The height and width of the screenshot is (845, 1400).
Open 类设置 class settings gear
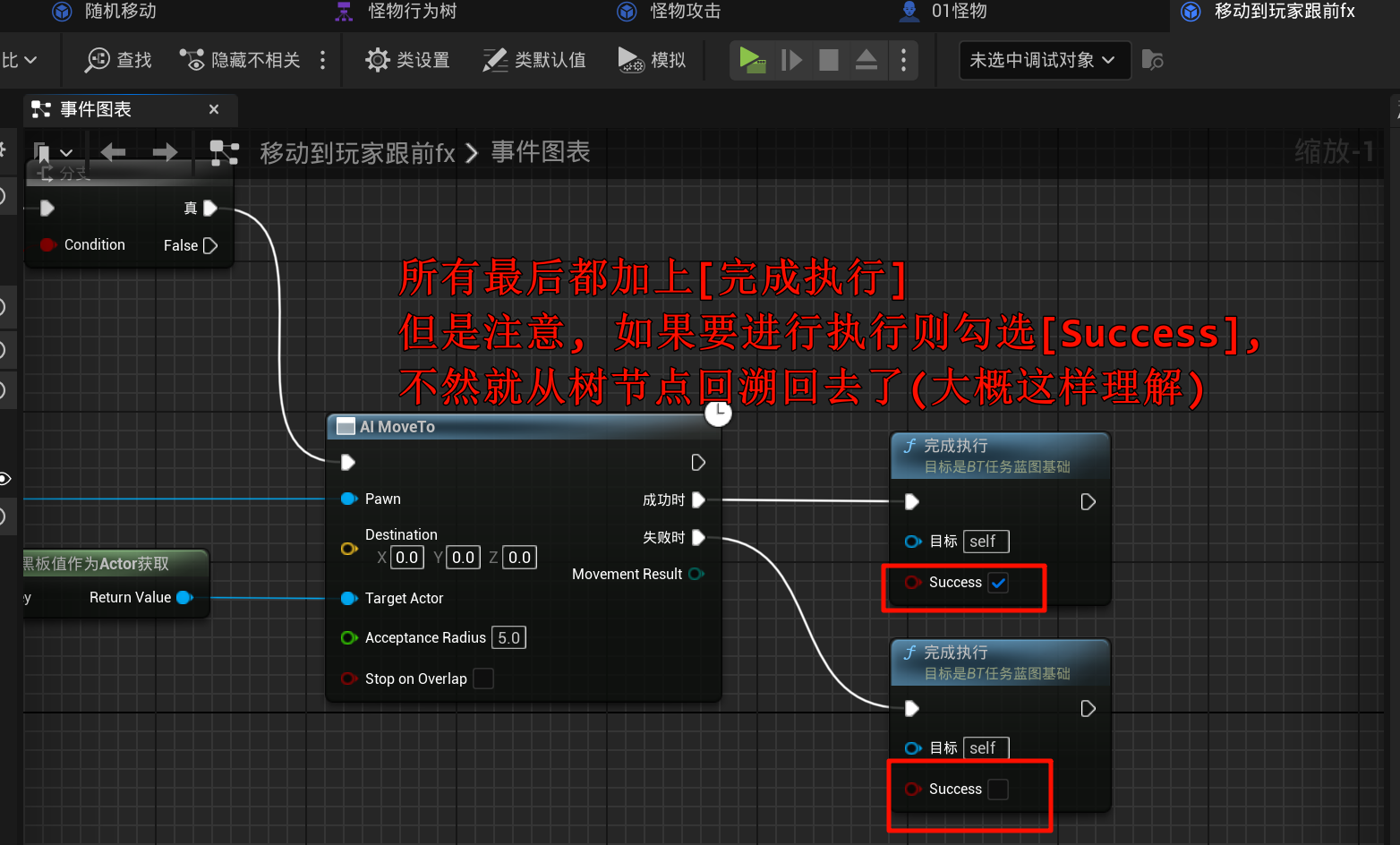pos(378,60)
